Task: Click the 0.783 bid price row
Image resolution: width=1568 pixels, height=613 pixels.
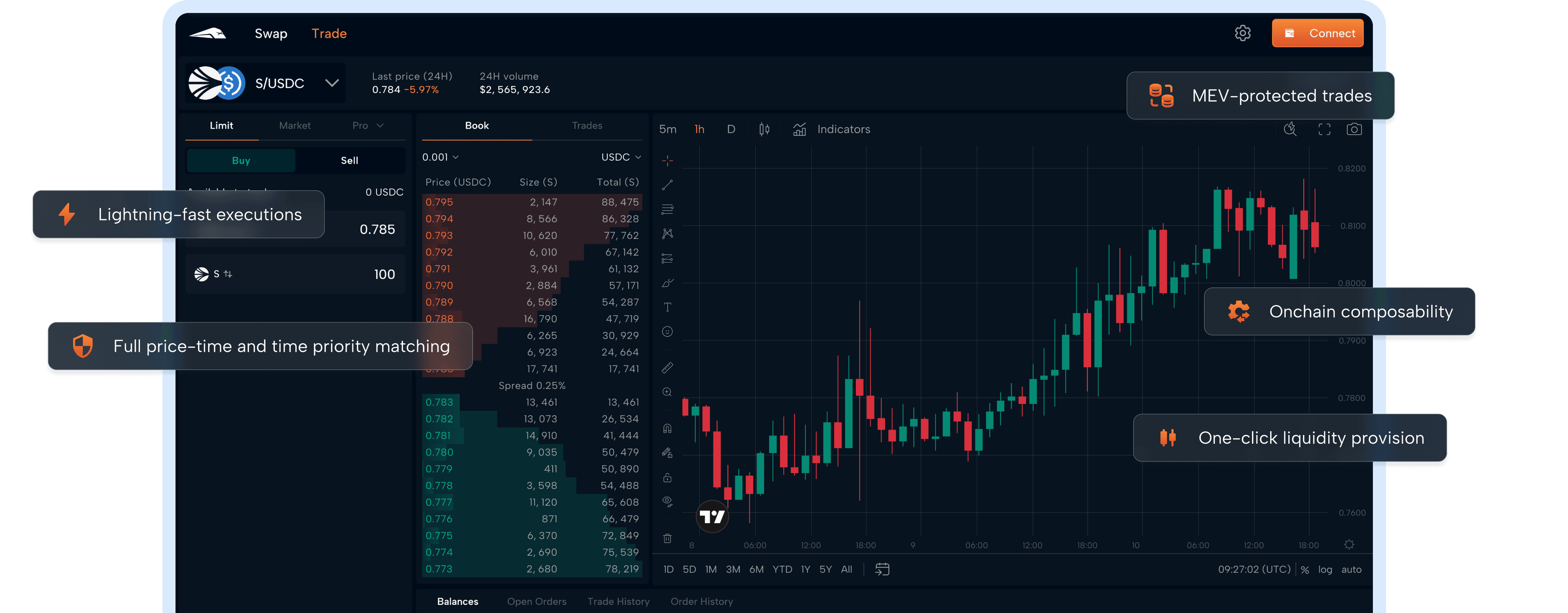Action: click(x=532, y=402)
